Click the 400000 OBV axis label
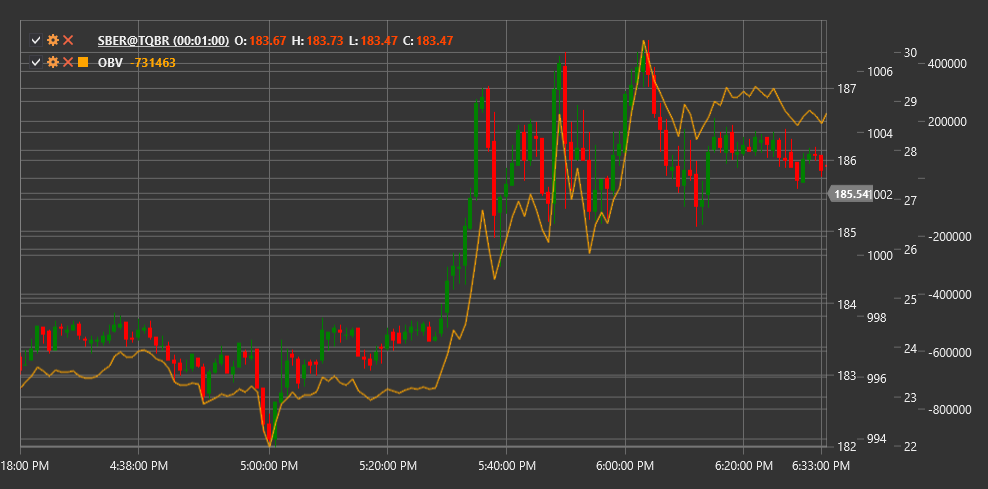The image size is (988, 489). coord(948,64)
